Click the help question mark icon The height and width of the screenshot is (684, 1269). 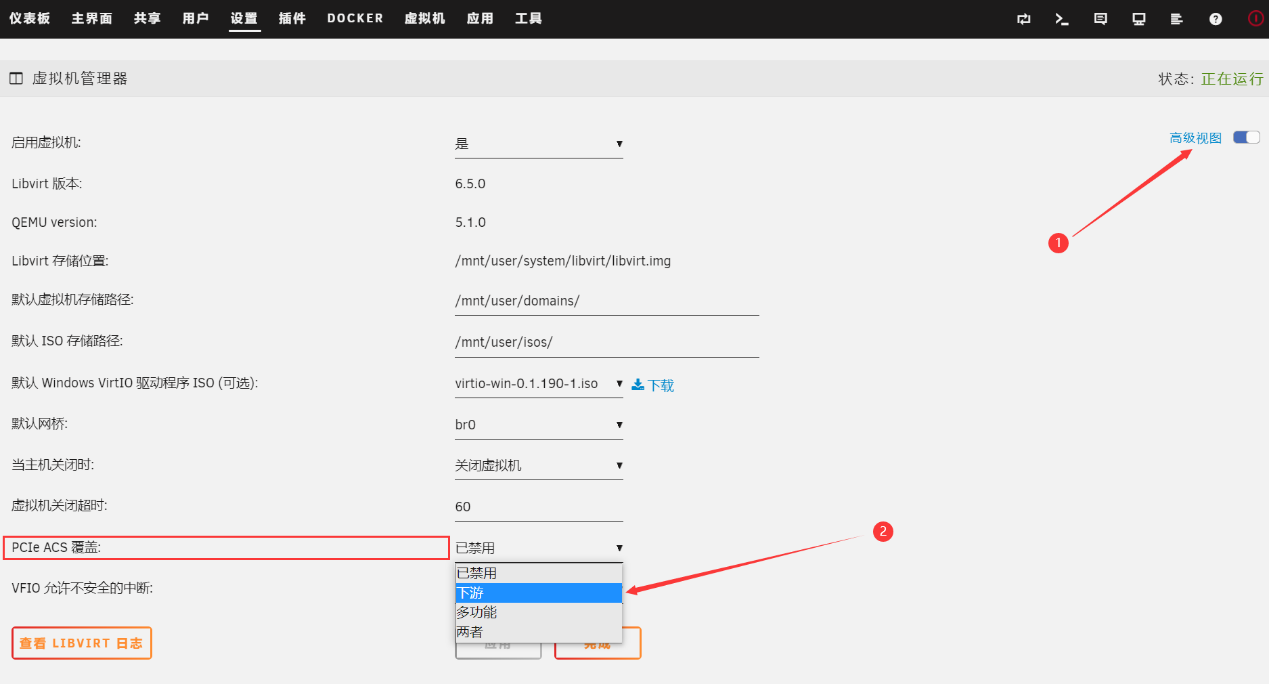(1215, 19)
